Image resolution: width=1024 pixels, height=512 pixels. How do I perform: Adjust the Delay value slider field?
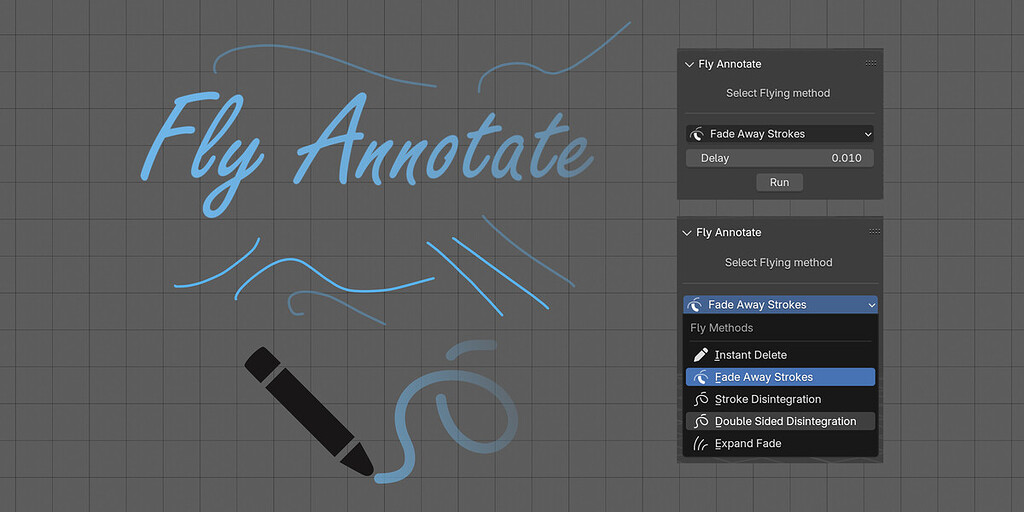(780, 158)
